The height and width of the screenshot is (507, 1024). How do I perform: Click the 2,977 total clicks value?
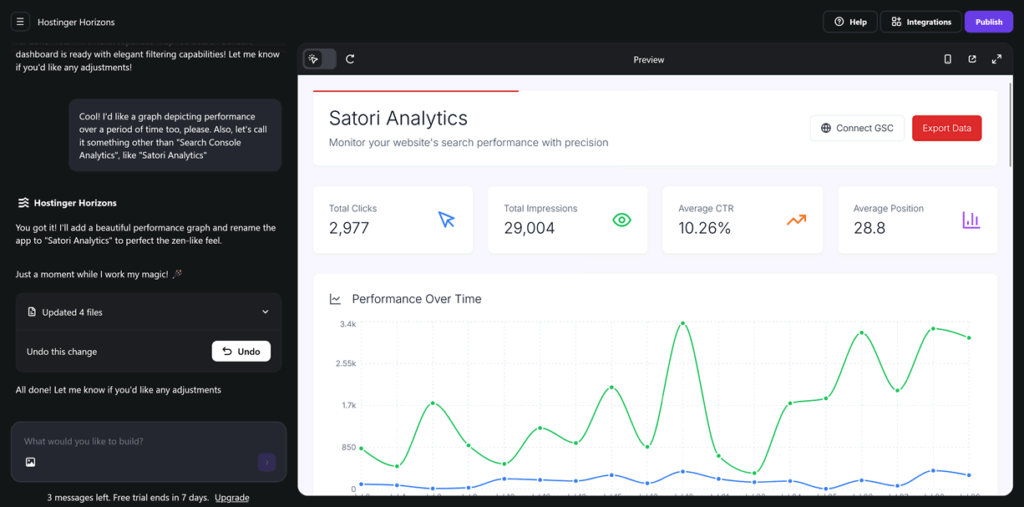(x=349, y=228)
